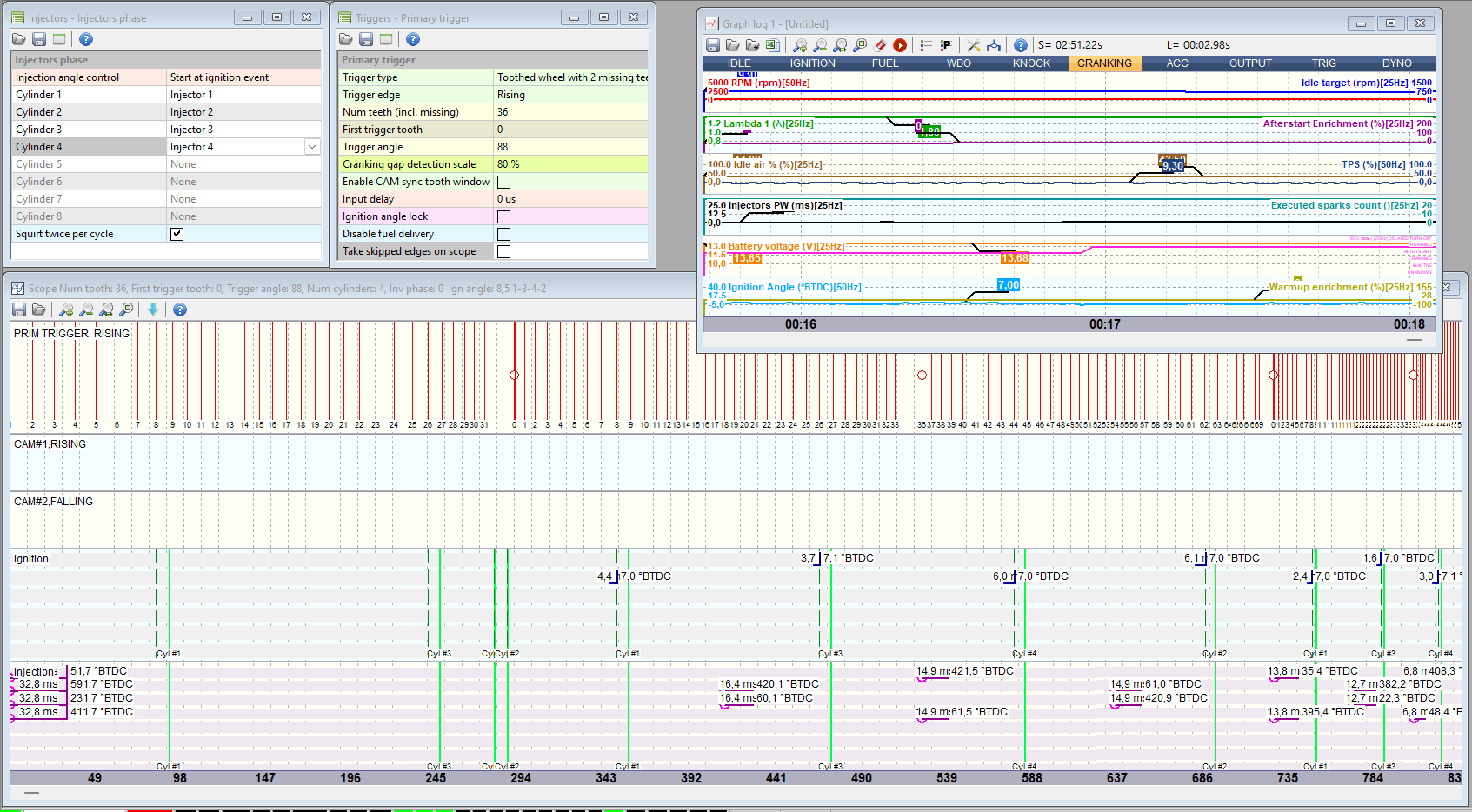Click the red record button in Graph log toolbar
Image resolution: width=1472 pixels, height=812 pixels.
pos(900,45)
